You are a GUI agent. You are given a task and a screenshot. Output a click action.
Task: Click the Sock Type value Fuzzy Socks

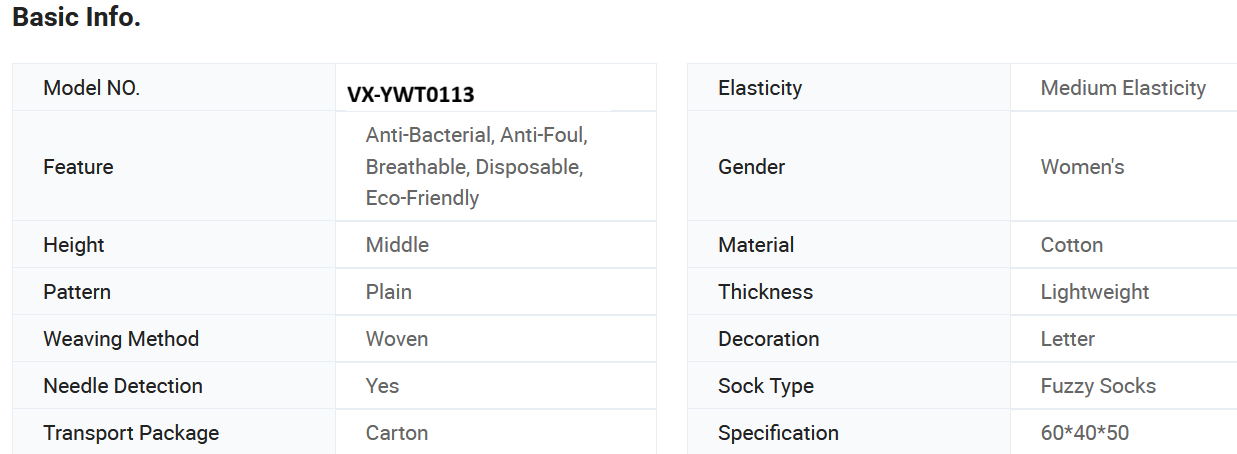tap(1098, 386)
